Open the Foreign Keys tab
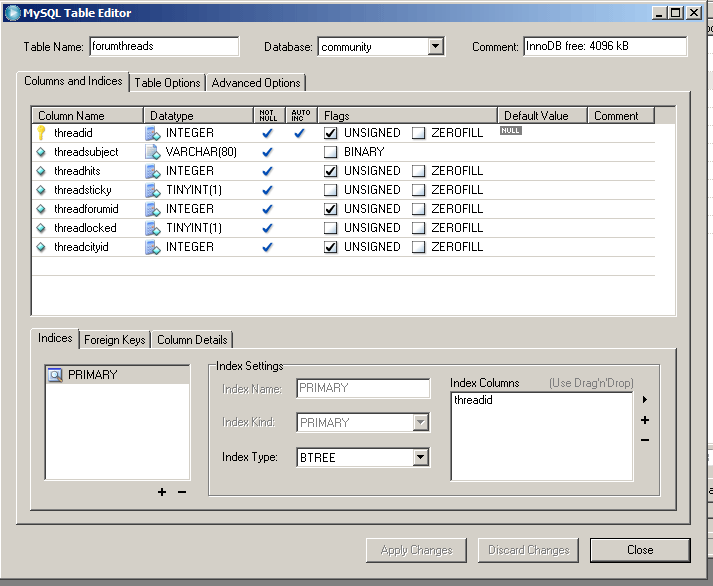The width and height of the screenshot is (713, 586). (115, 340)
